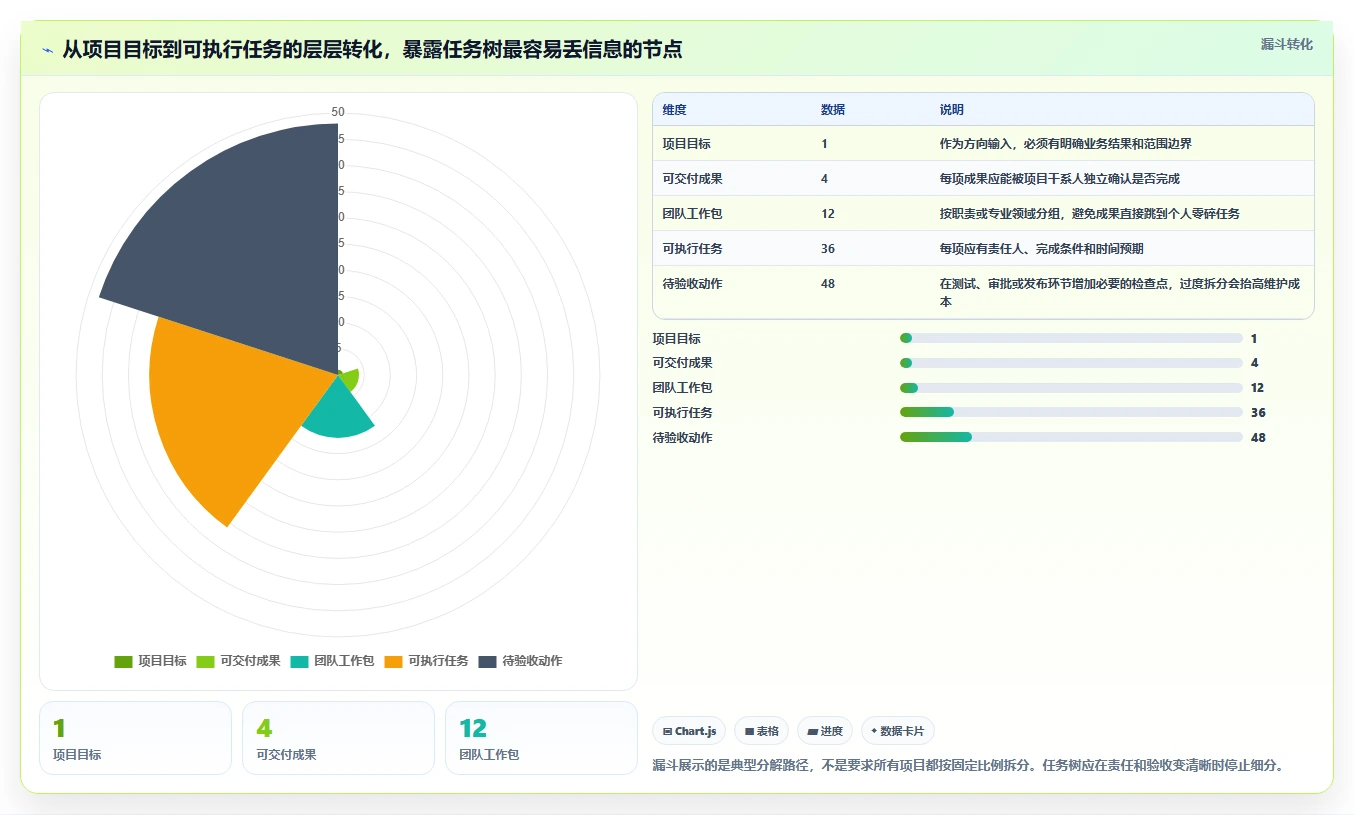Click the 项目目标 progress bar
1354x815 pixels.
1071,339
